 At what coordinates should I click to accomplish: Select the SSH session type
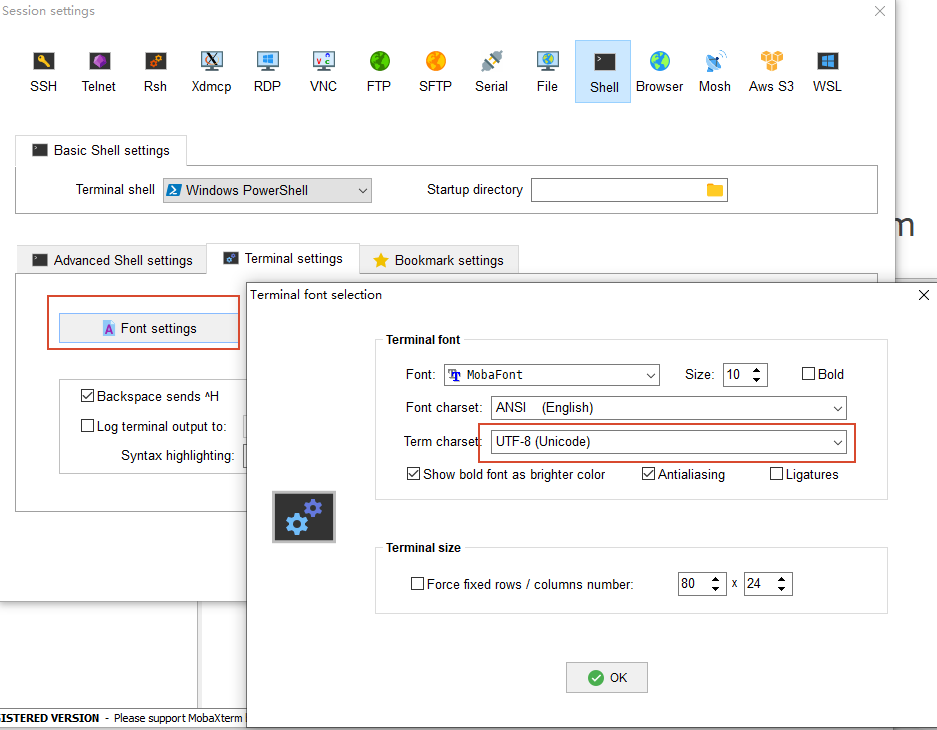coord(43,72)
